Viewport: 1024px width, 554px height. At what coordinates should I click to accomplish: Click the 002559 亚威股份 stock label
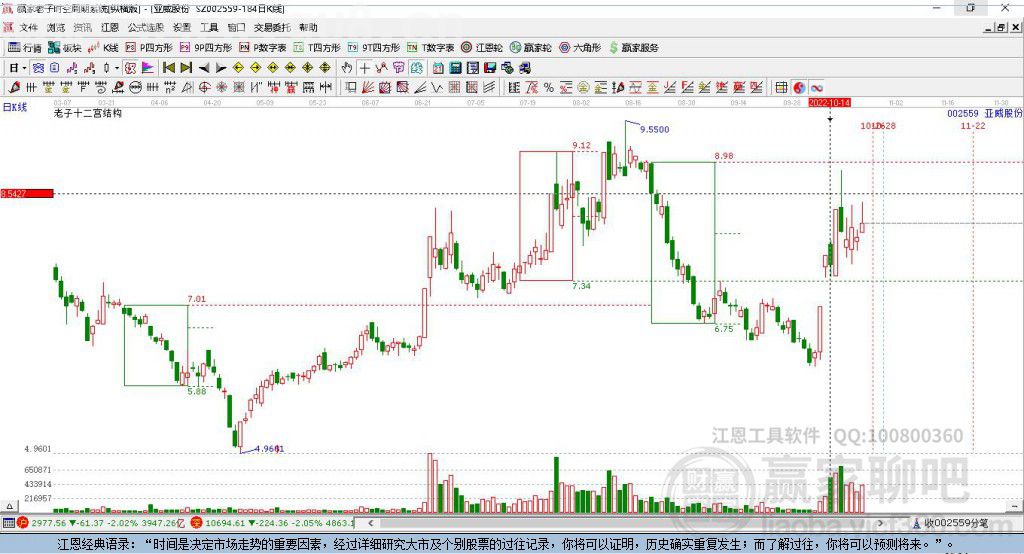[x=984, y=114]
